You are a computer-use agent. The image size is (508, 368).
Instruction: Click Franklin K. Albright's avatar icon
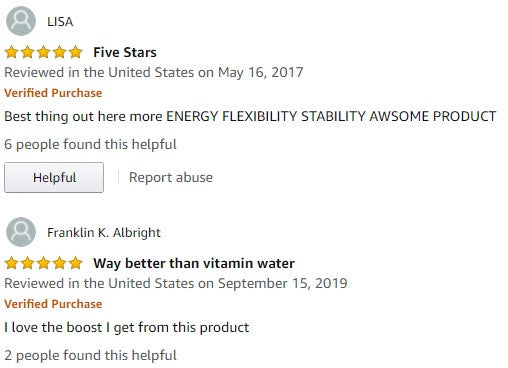21,232
